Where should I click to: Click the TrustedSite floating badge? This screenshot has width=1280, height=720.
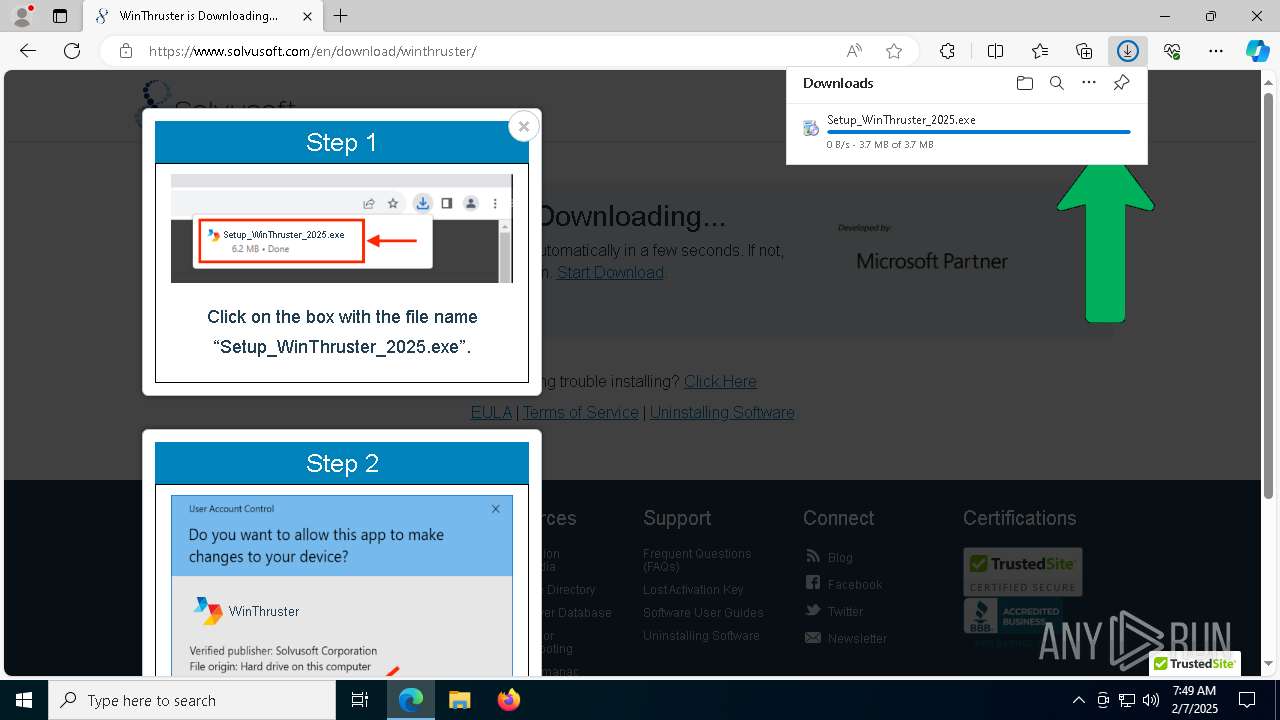click(1195, 663)
